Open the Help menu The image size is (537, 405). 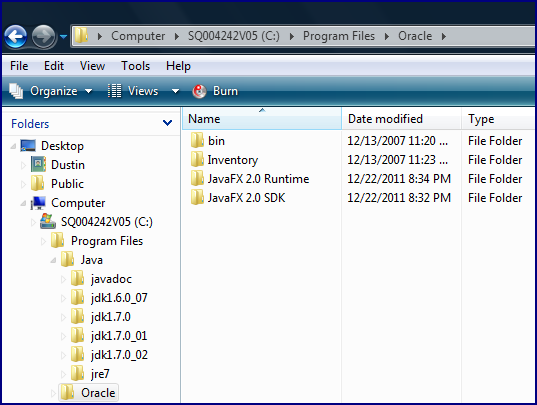[178, 66]
